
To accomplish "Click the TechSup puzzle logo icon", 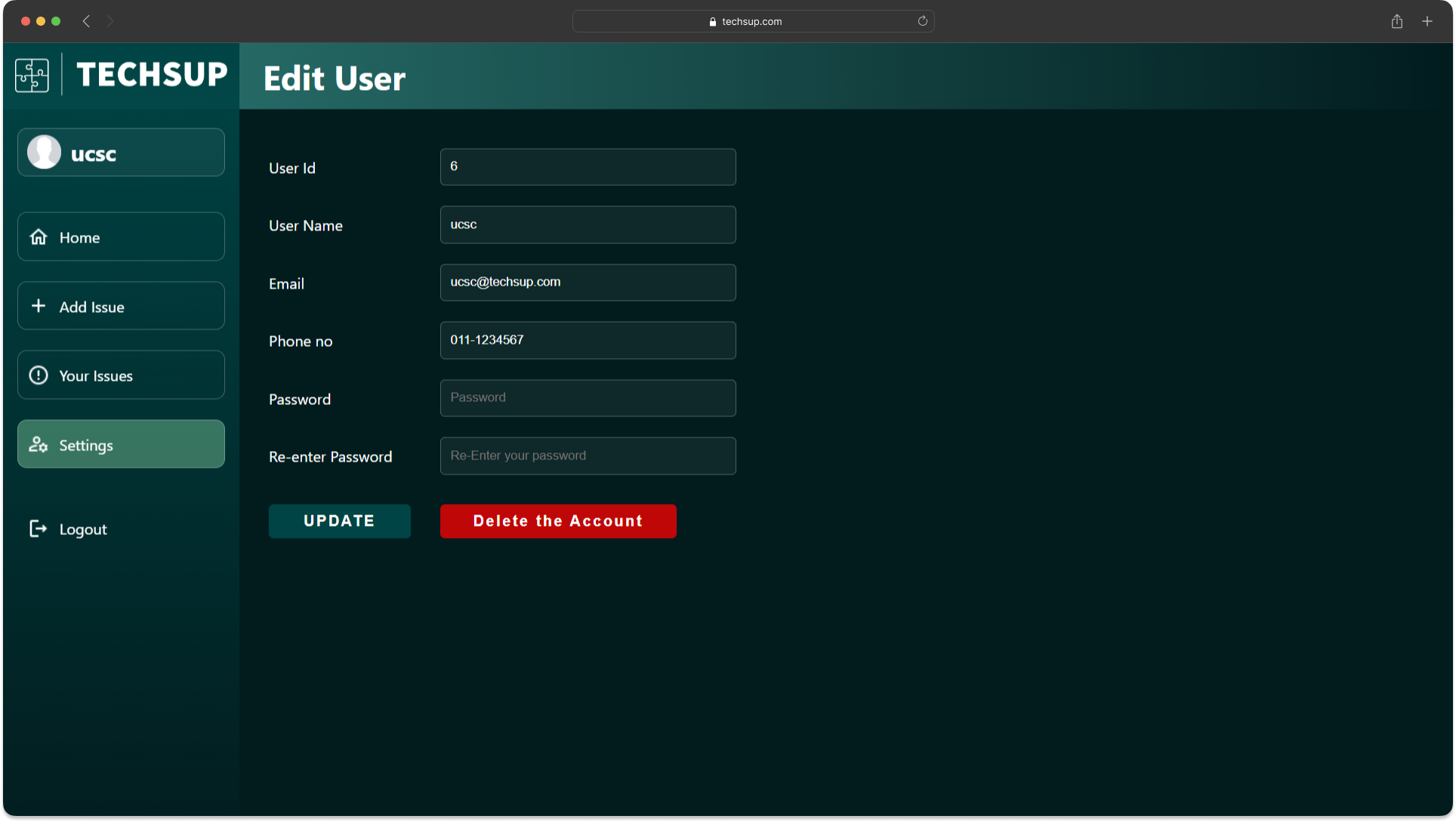I will point(32,76).
